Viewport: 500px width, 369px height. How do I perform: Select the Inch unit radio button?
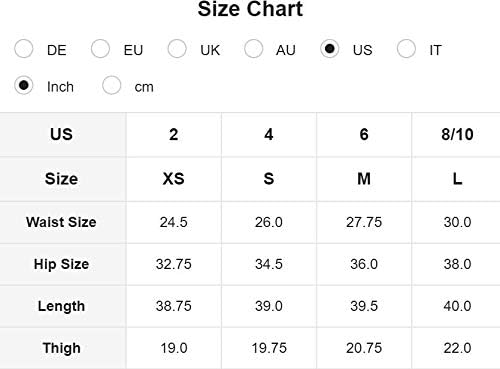pyautogui.click(x=24, y=85)
